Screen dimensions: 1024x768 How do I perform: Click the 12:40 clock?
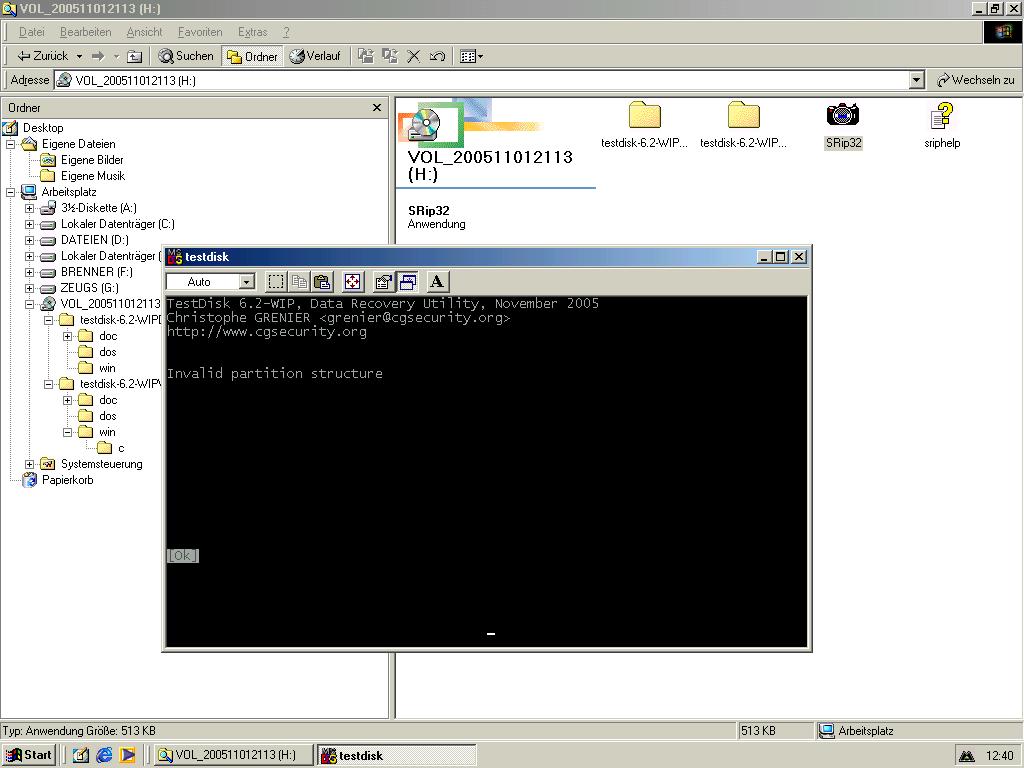pyautogui.click(x=999, y=756)
